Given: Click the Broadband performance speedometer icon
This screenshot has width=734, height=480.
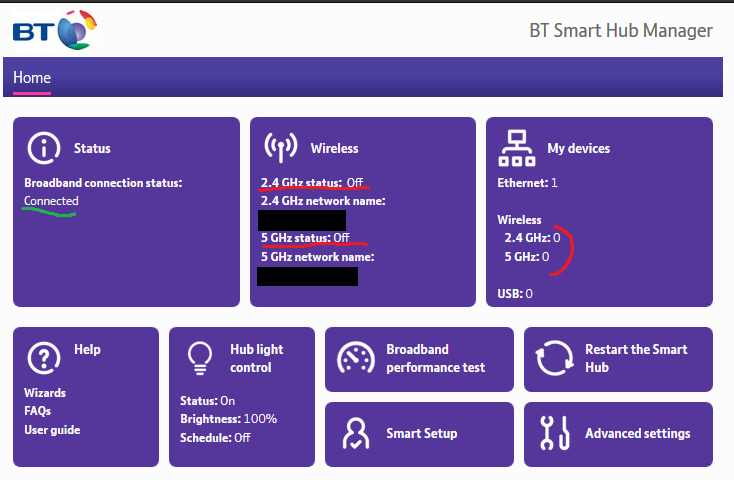Looking at the screenshot, I should [356, 358].
